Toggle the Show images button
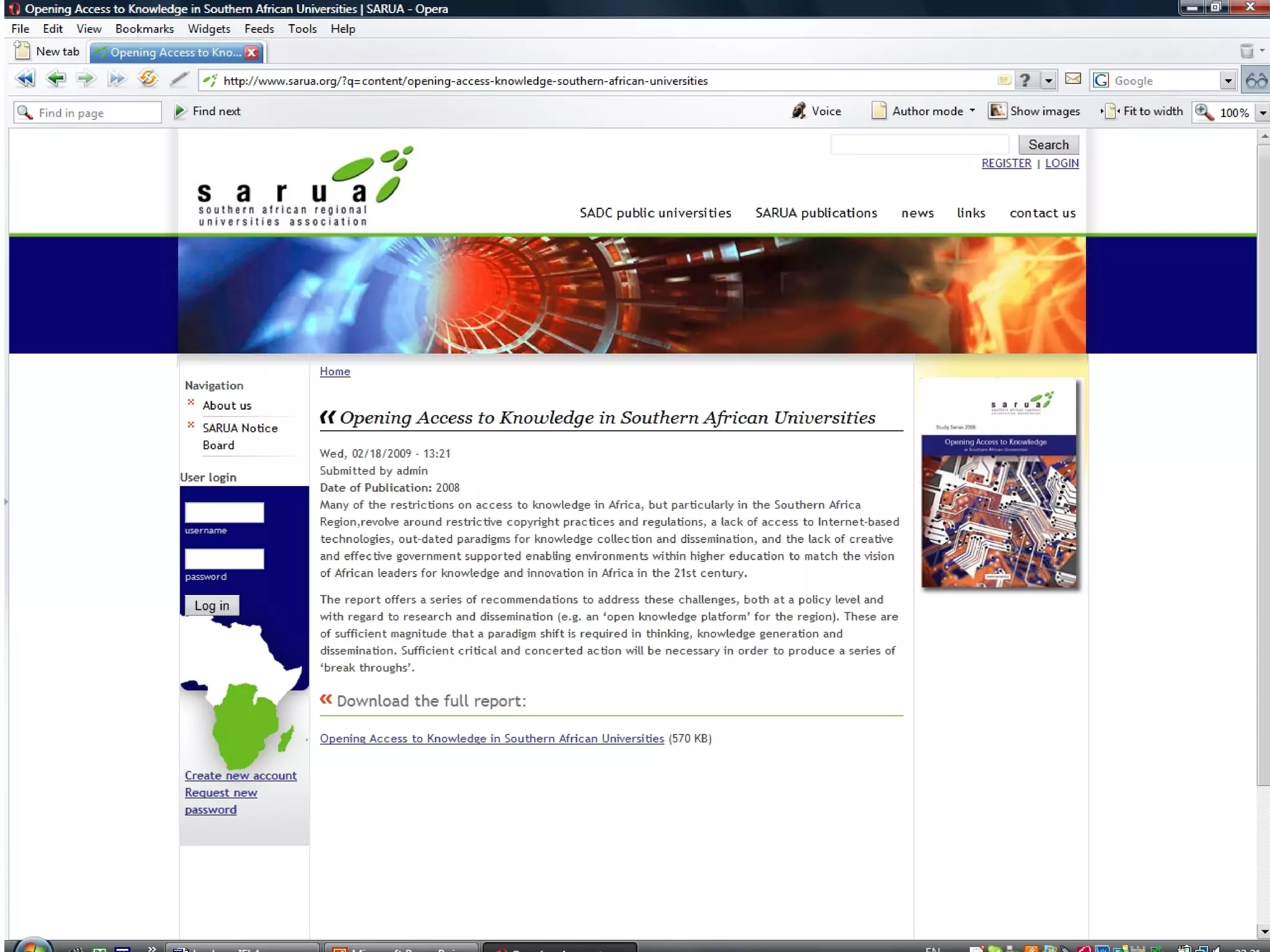1270x952 pixels. click(1034, 112)
